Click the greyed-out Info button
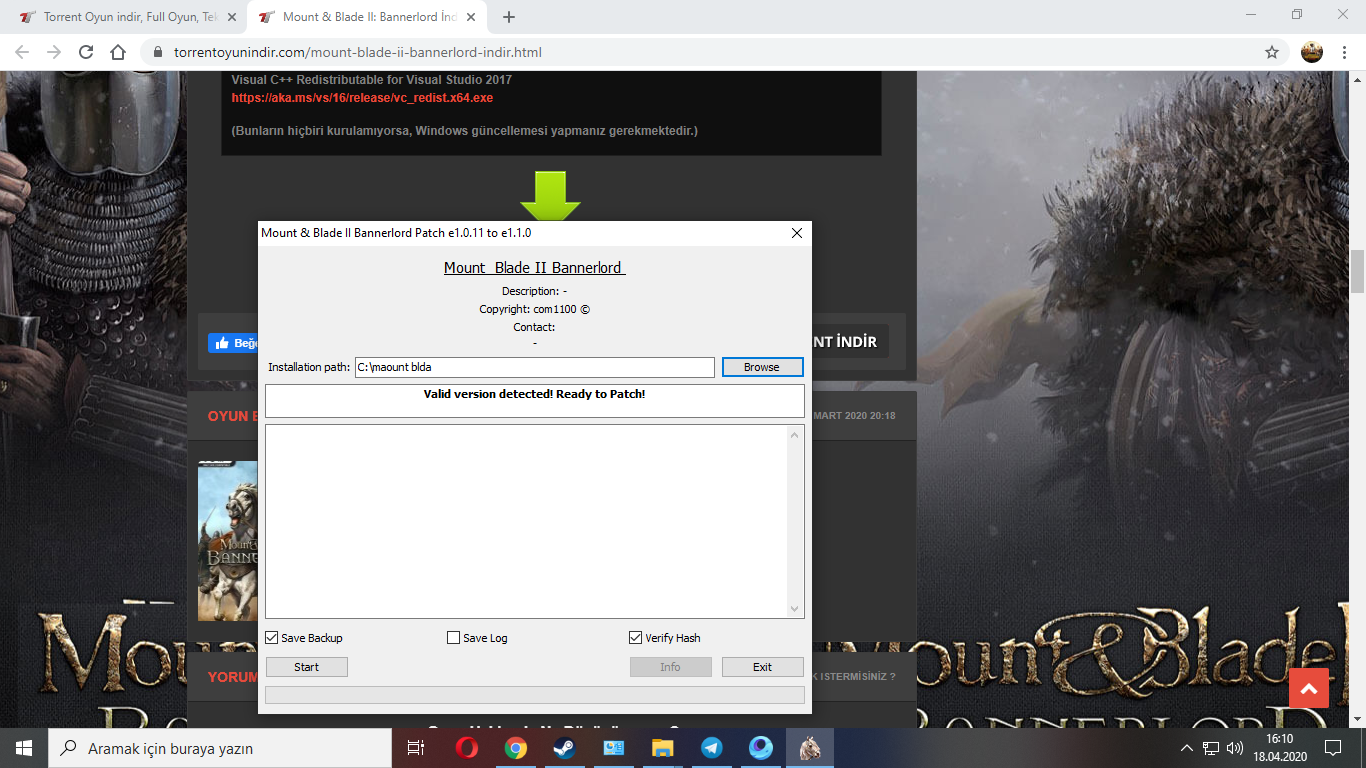Screen dimensions: 1366x768 pos(671,667)
